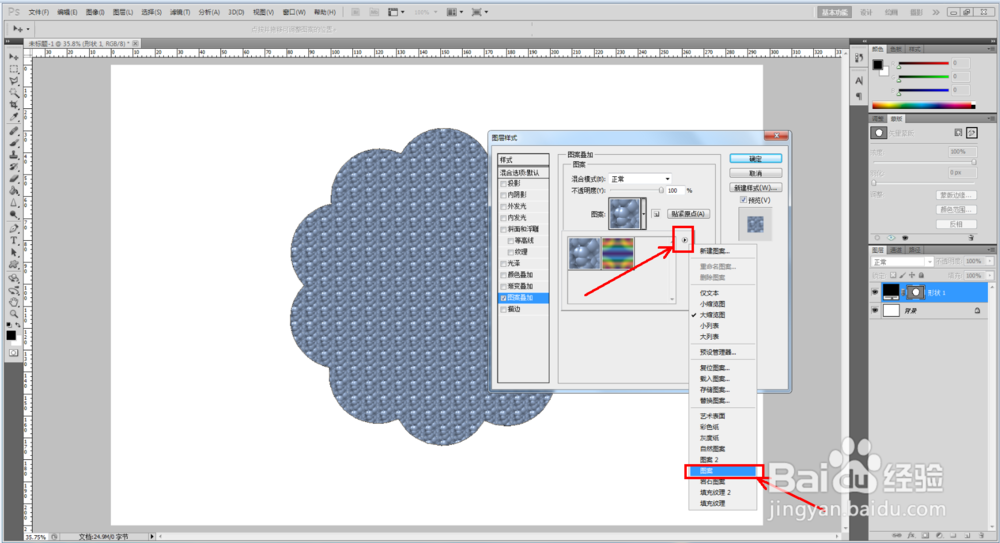The image size is (1000, 543).
Task: Click the 贴紧原点(A) button
Action: 688,214
